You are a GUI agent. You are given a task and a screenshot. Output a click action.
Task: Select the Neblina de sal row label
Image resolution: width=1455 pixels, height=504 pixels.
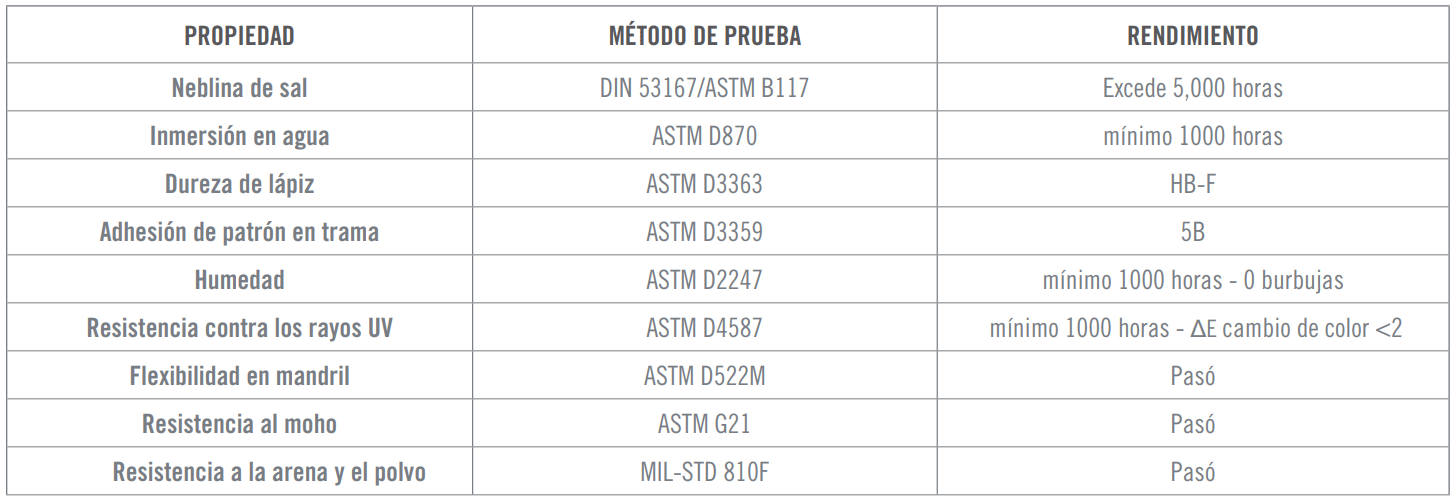(x=239, y=88)
